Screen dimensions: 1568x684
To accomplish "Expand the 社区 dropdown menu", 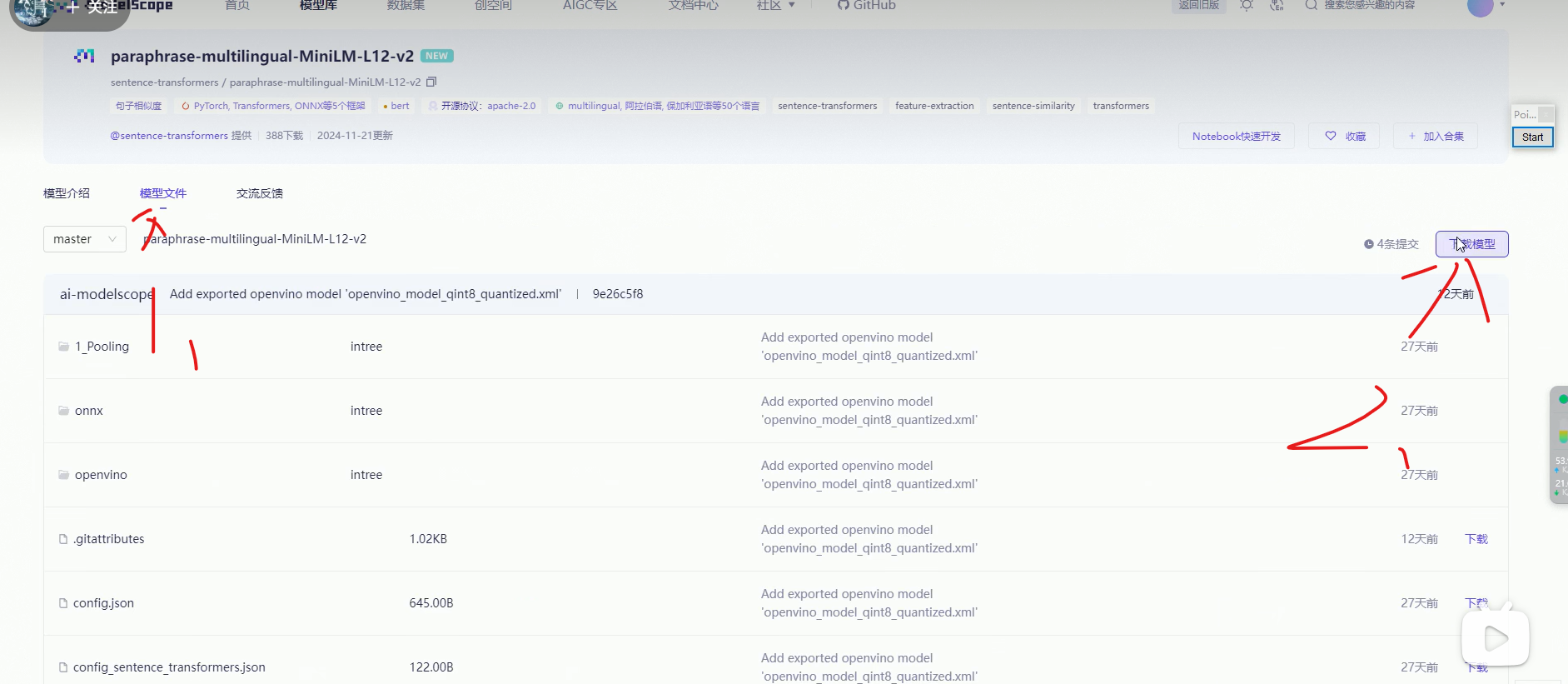I will point(775,6).
